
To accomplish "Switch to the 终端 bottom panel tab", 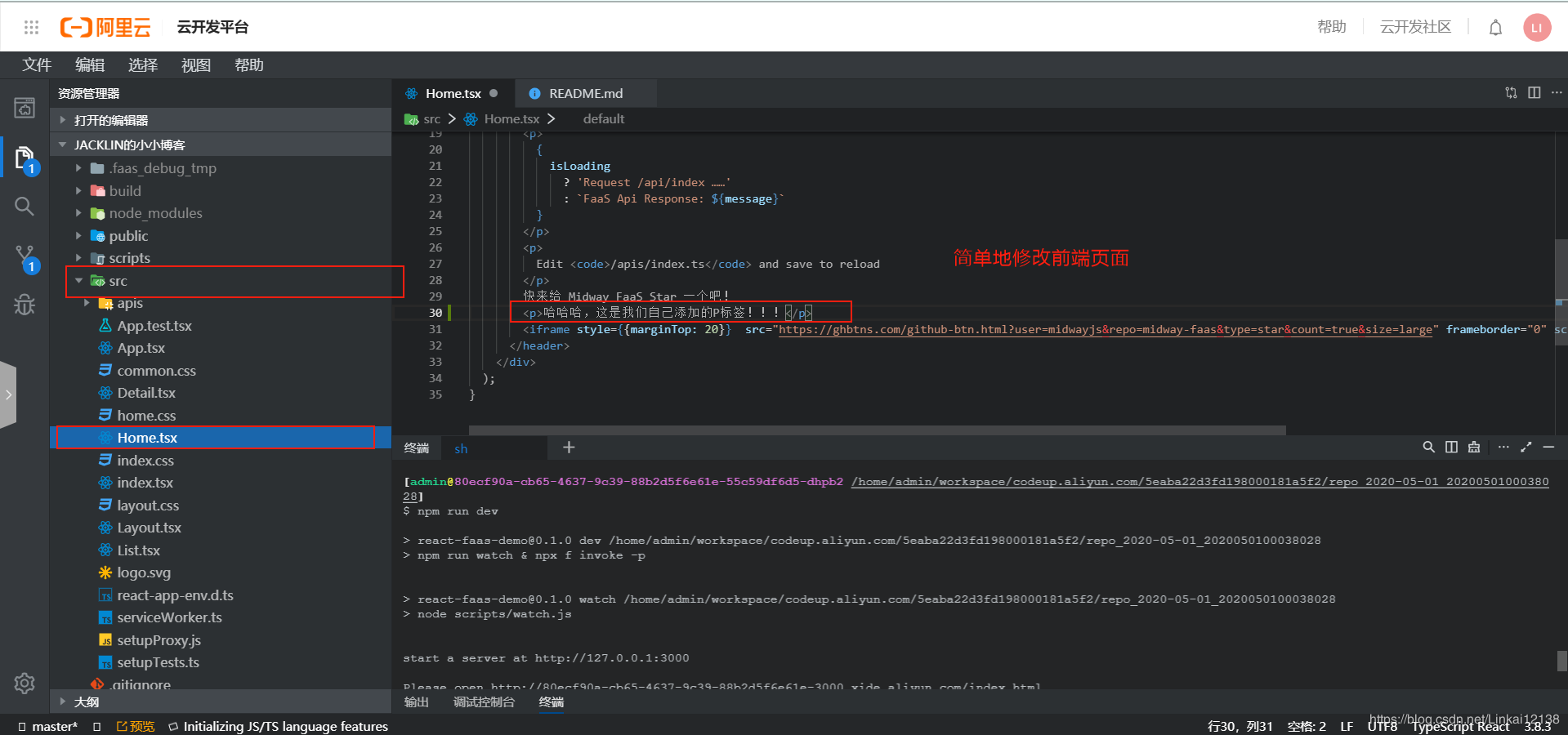I will pos(552,702).
